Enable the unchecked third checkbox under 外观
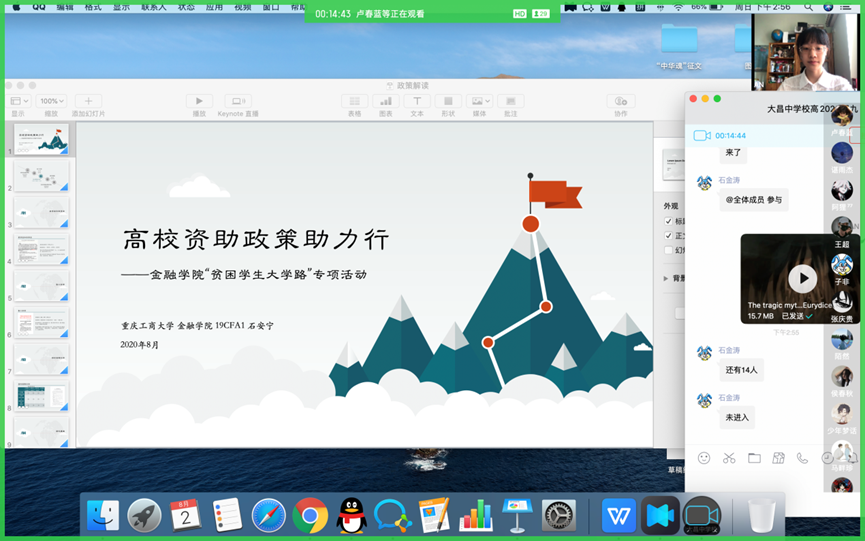 point(669,251)
